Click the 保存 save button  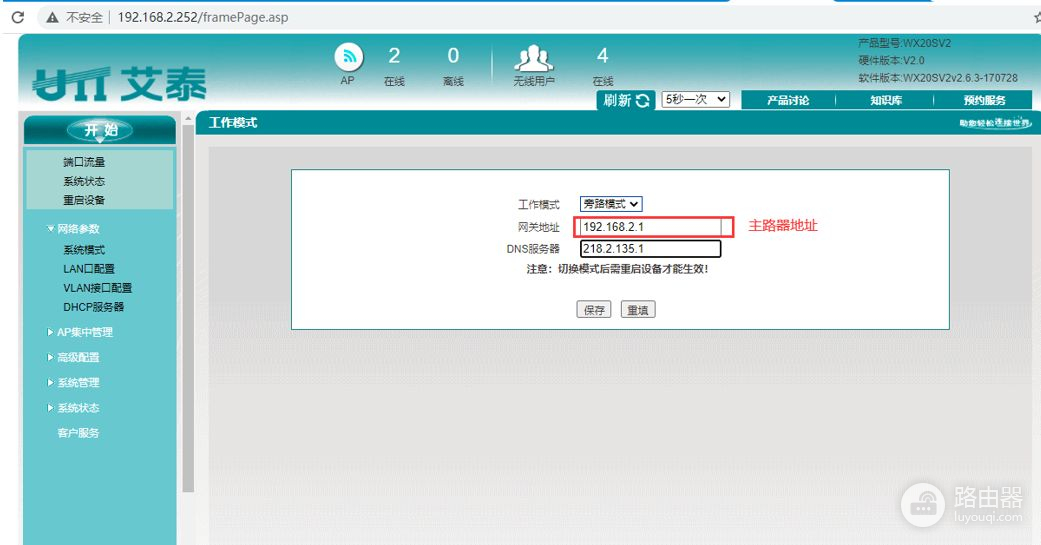(x=594, y=309)
